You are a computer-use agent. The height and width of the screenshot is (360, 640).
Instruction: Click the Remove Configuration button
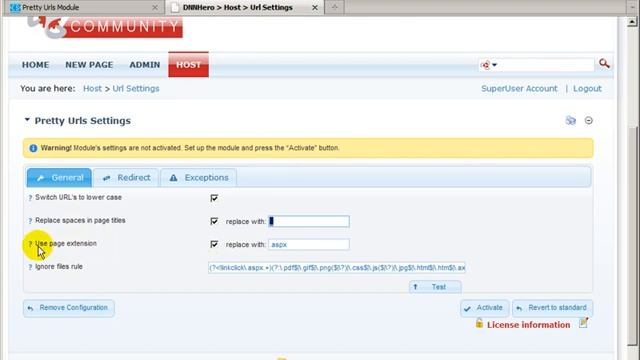(x=69, y=308)
